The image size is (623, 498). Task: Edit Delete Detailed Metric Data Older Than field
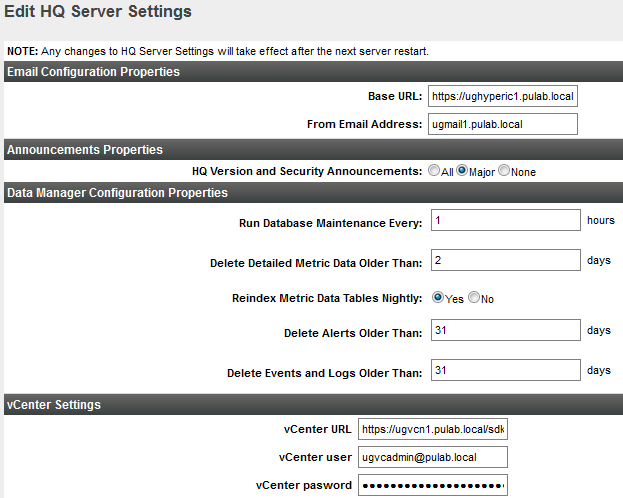pyautogui.click(x=505, y=261)
